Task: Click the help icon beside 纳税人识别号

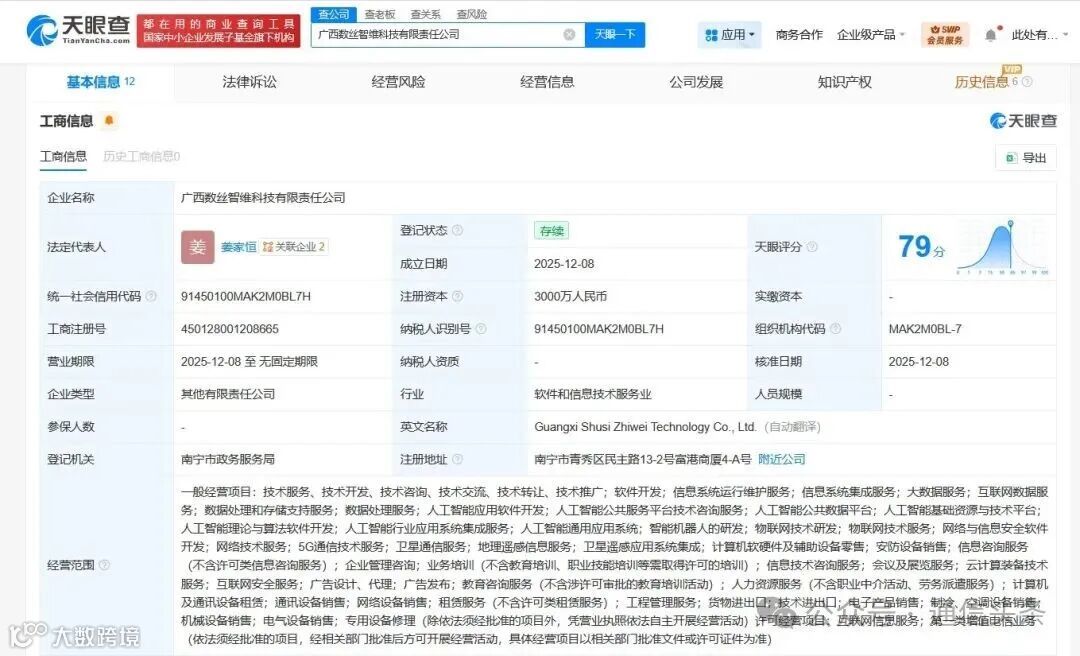Action: pos(481,329)
